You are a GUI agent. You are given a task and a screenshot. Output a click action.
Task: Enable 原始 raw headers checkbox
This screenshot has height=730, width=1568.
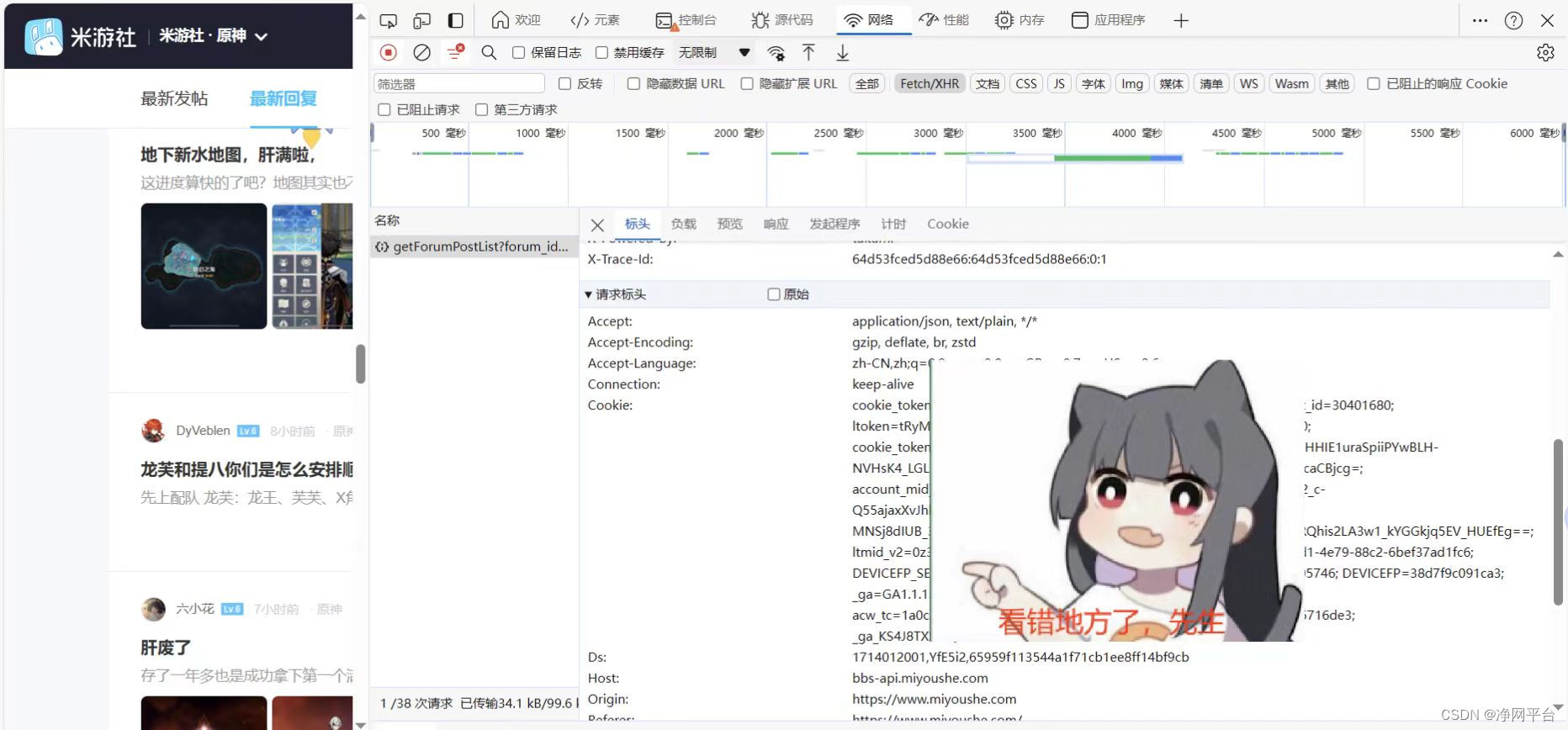pos(774,294)
